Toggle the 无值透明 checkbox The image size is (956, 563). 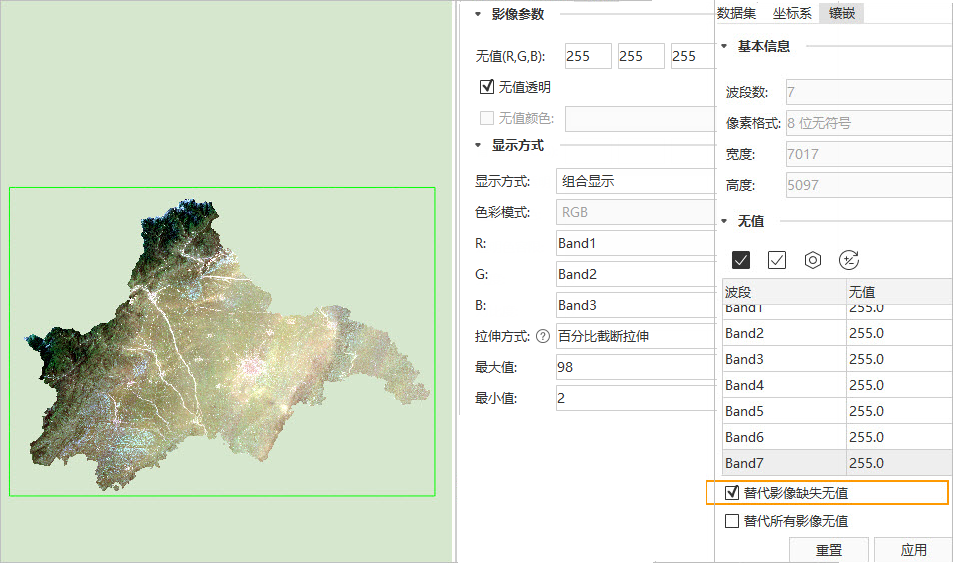(488, 87)
